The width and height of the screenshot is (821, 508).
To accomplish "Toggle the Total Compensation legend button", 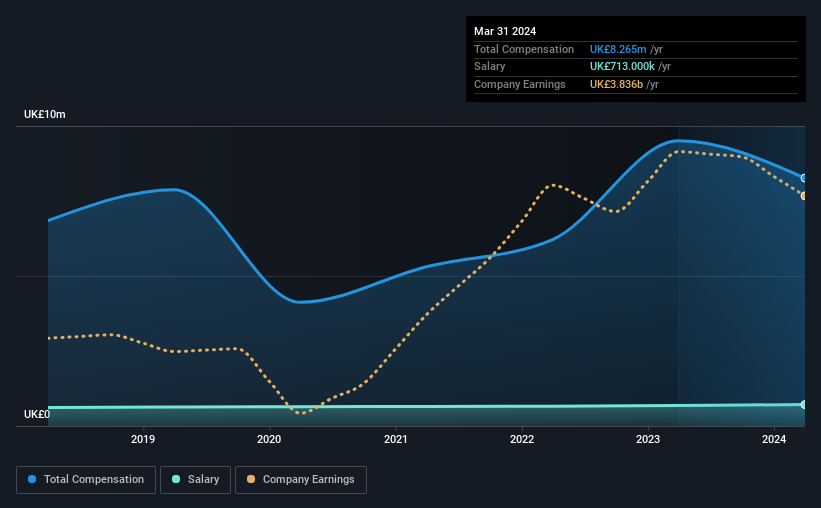I will 86,480.
